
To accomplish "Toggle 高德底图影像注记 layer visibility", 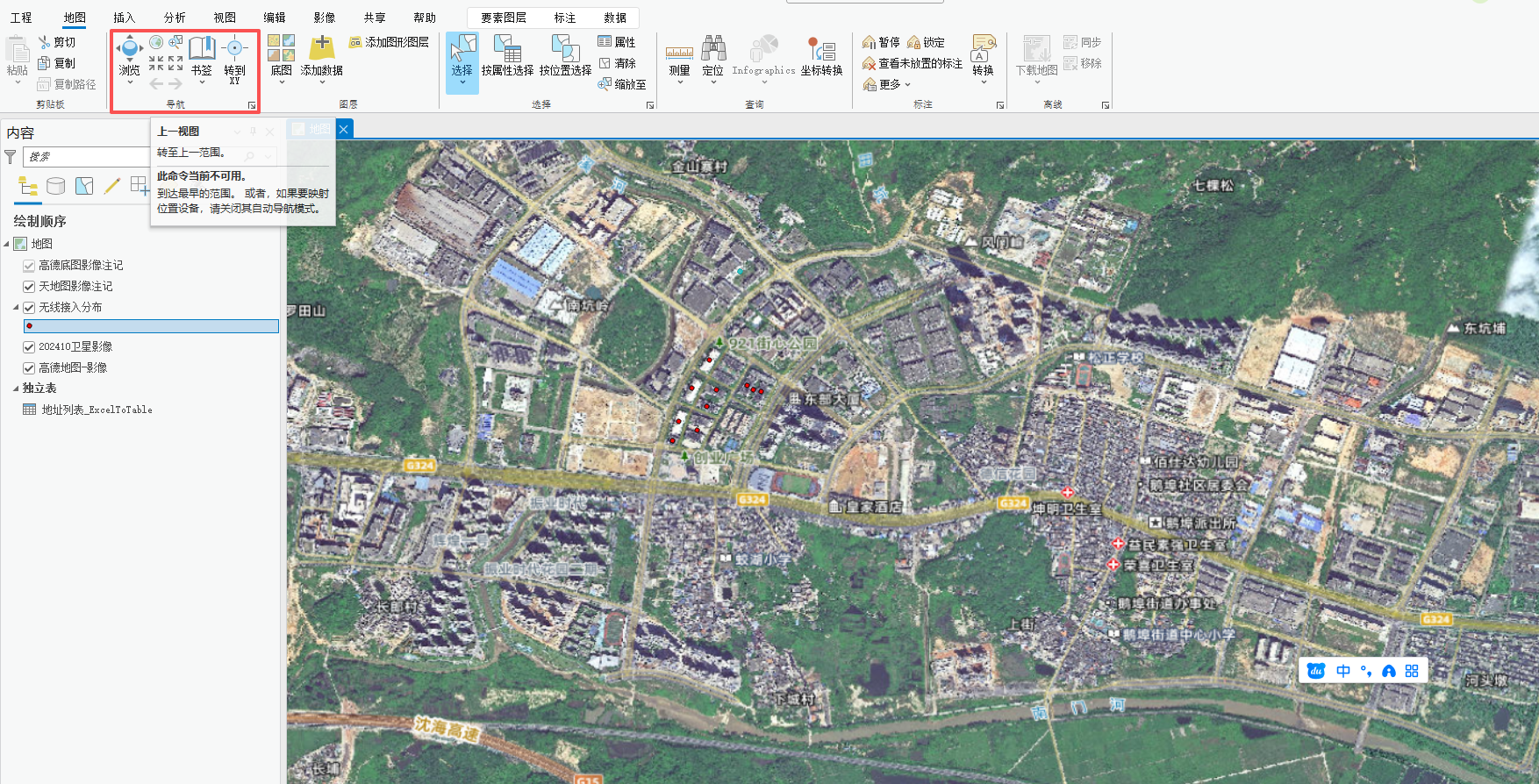I will (x=29, y=266).
